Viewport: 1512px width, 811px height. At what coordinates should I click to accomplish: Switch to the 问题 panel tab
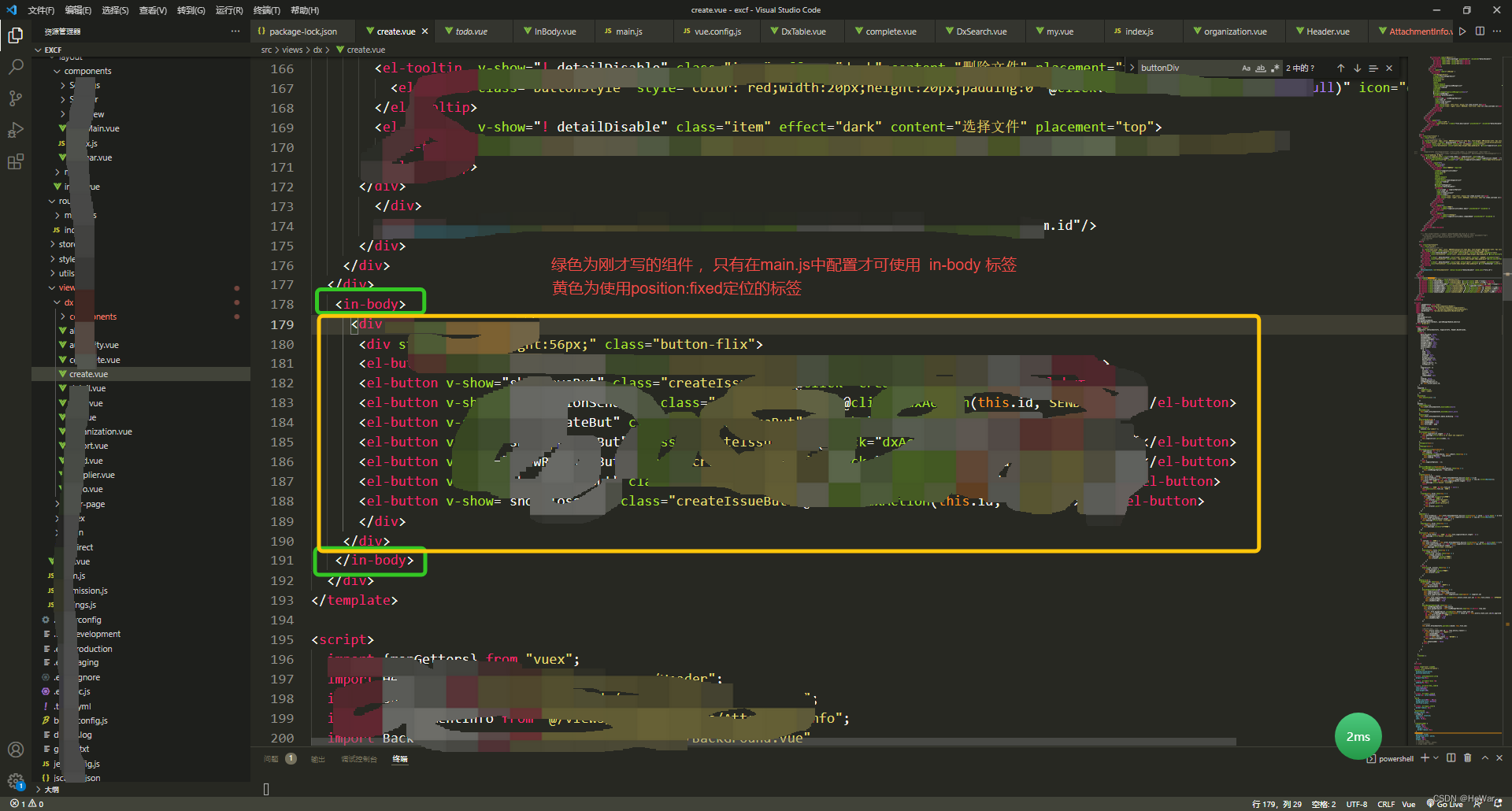[x=271, y=759]
